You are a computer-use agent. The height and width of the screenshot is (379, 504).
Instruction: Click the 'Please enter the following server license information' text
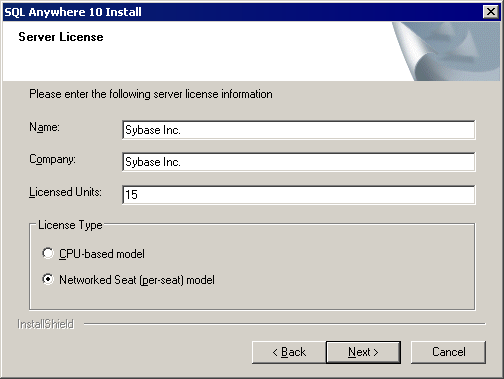pyautogui.click(x=151, y=94)
